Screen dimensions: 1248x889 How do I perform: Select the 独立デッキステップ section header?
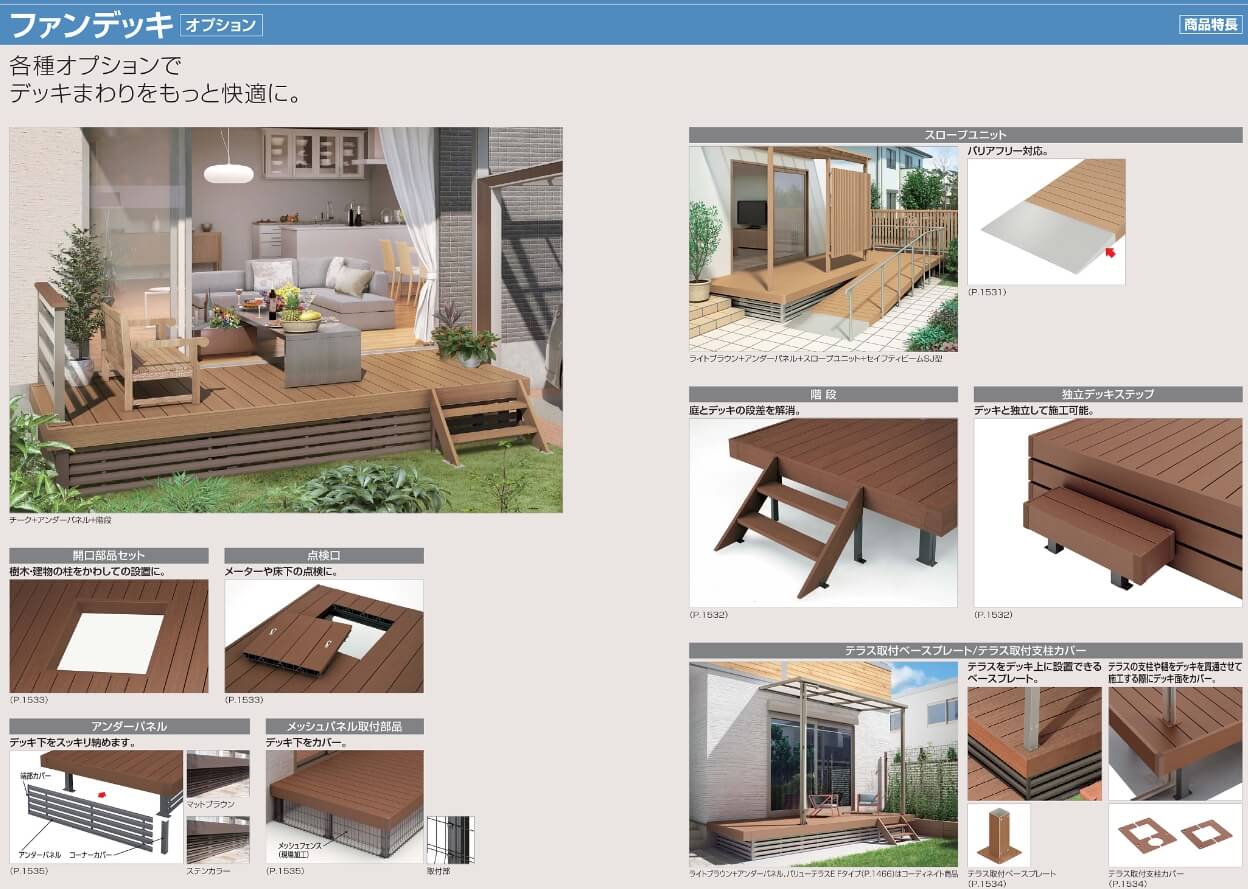1108,395
